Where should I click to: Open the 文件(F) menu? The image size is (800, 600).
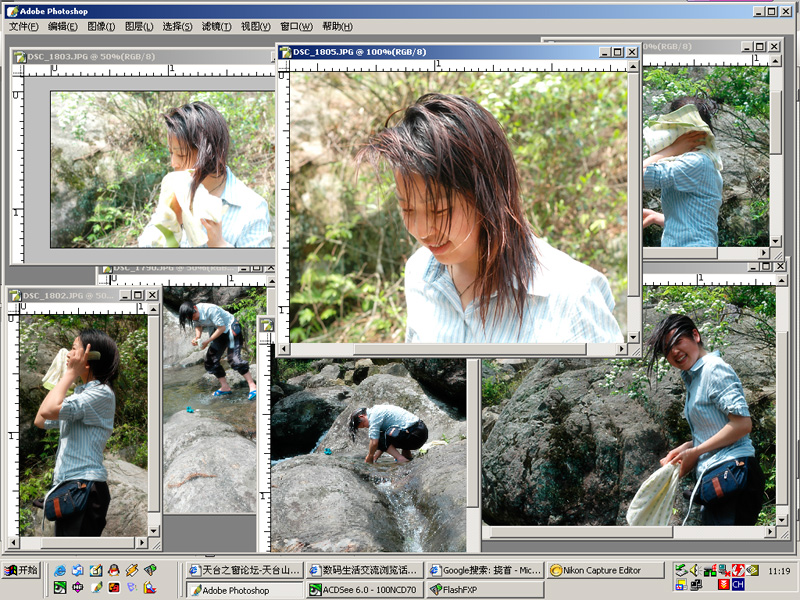24,26
